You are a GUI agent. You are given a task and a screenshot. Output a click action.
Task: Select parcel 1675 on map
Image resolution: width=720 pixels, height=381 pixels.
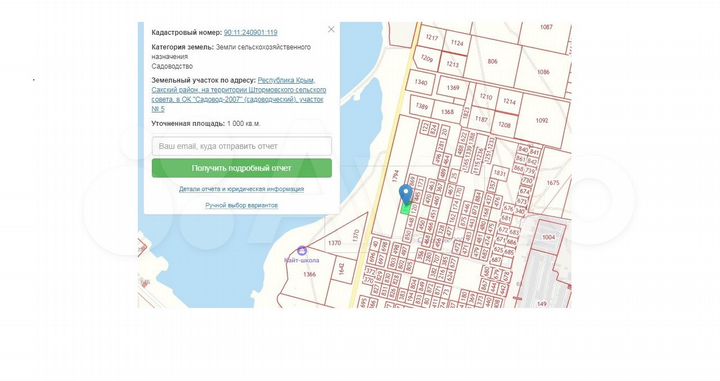(x=553, y=183)
